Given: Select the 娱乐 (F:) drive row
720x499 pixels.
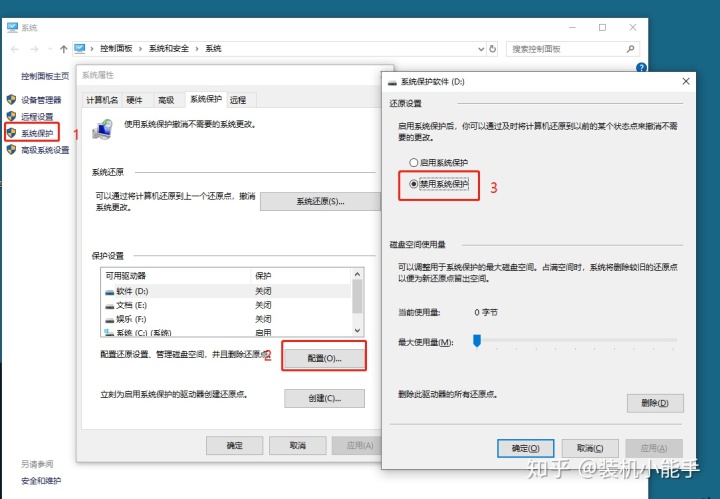Looking at the screenshot, I should point(226,319).
